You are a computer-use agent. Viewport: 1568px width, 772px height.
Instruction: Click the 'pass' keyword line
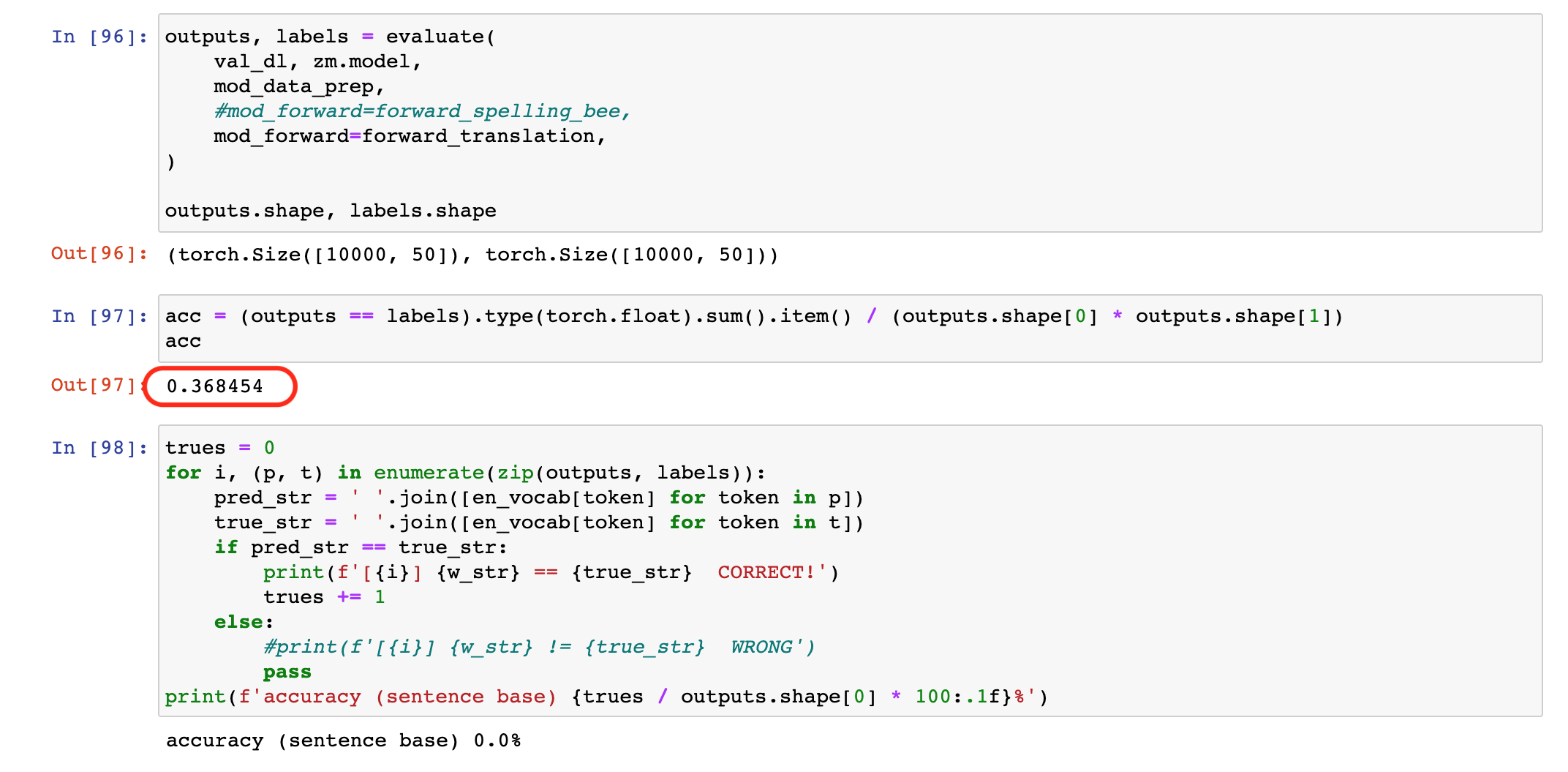[x=287, y=672]
